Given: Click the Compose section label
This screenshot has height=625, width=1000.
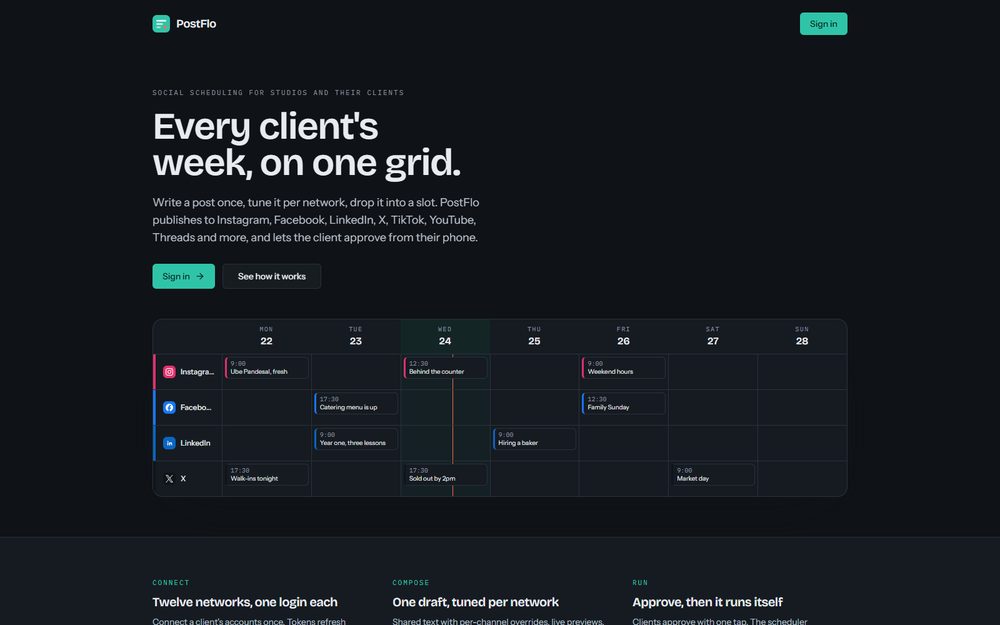Looking at the screenshot, I should 411,583.
